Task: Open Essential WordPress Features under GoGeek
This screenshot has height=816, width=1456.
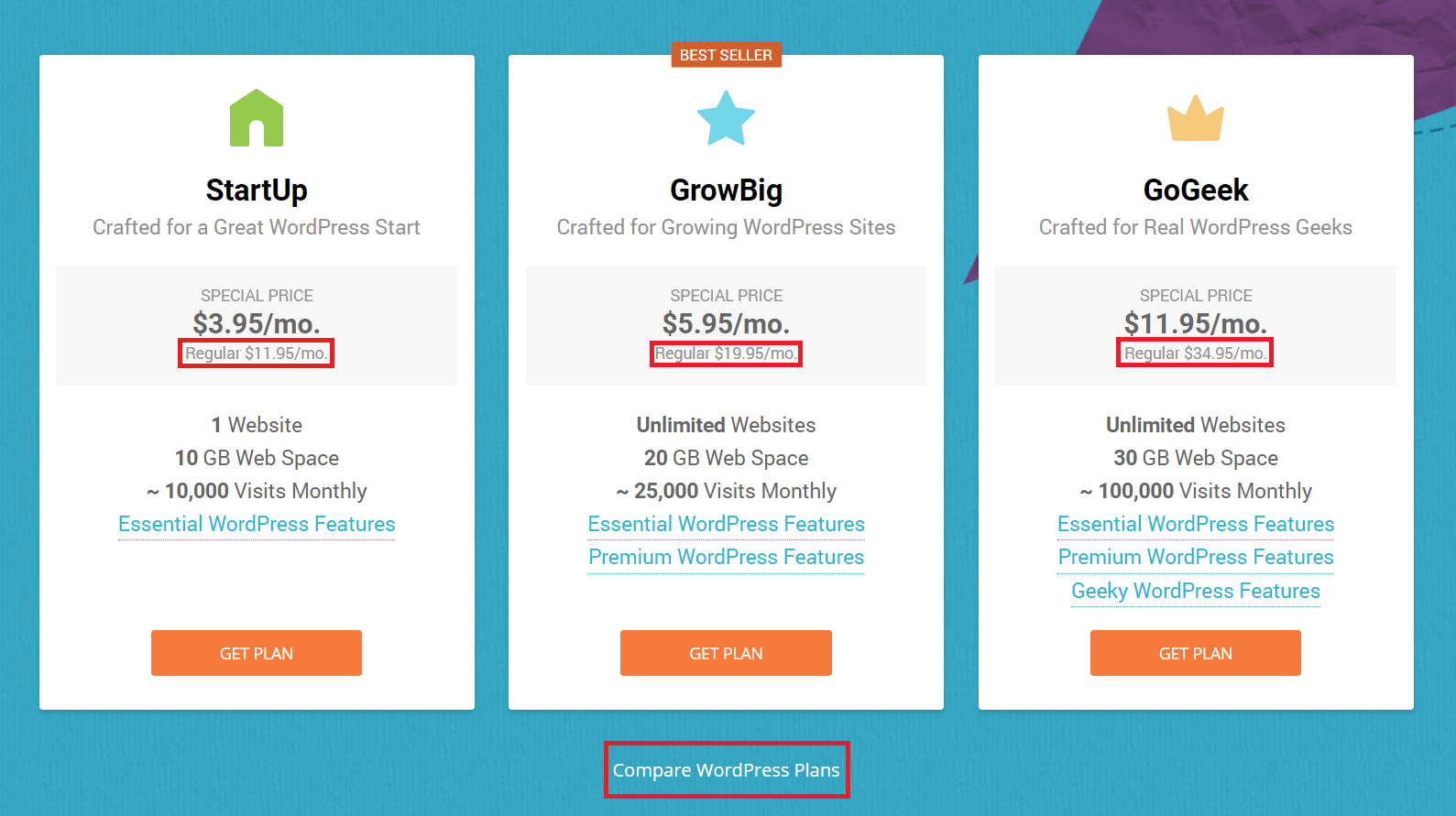Action: coord(1196,524)
